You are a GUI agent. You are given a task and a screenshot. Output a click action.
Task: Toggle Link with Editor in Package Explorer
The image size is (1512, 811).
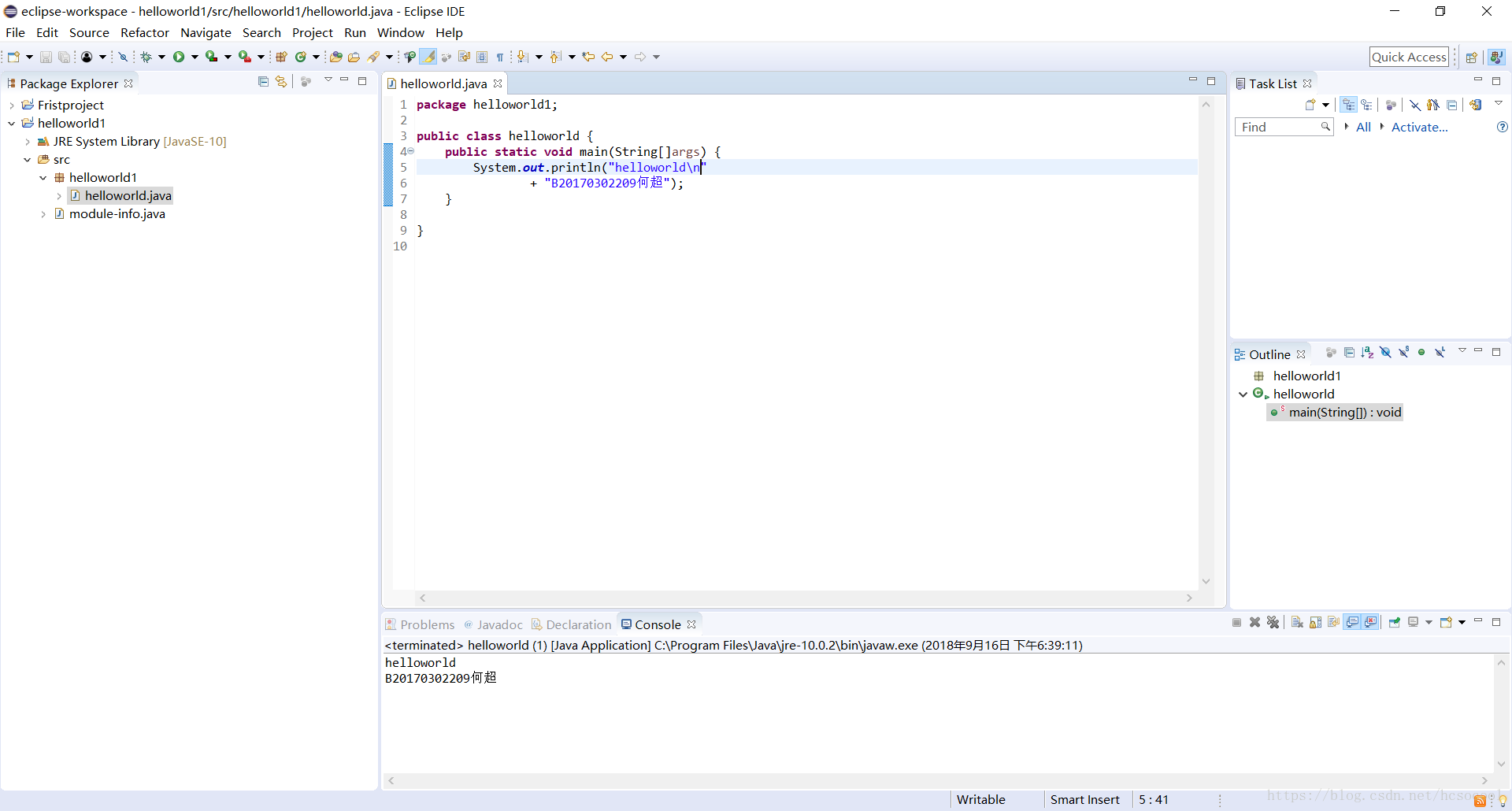281,81
